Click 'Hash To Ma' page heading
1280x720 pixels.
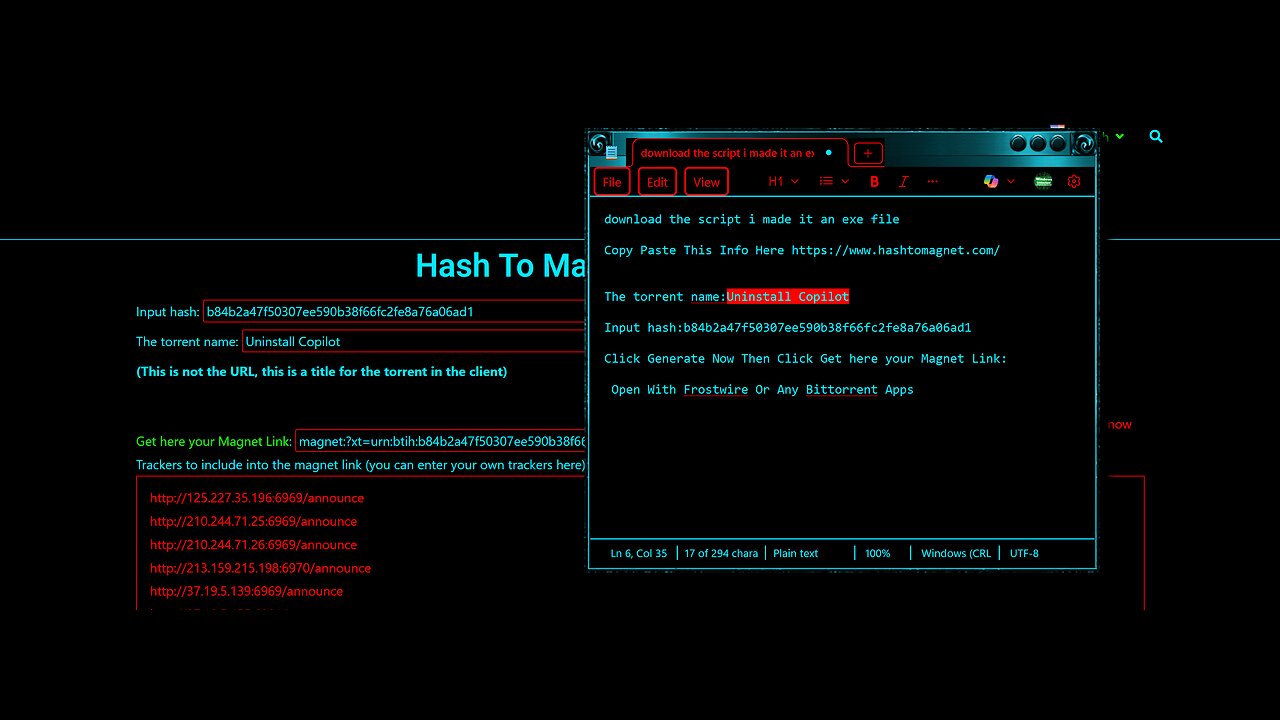pyautogui.click(x=501, y=266)
